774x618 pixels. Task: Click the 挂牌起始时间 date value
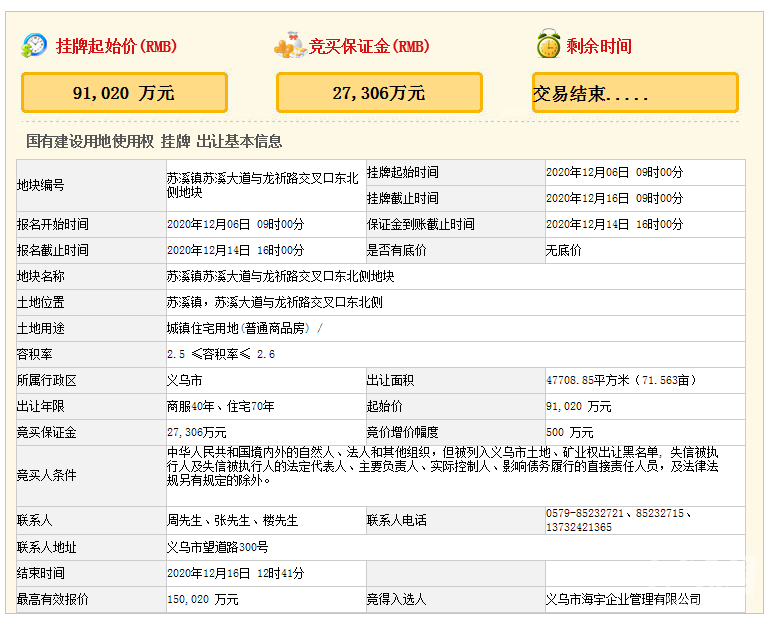click(x=614, y=172)
